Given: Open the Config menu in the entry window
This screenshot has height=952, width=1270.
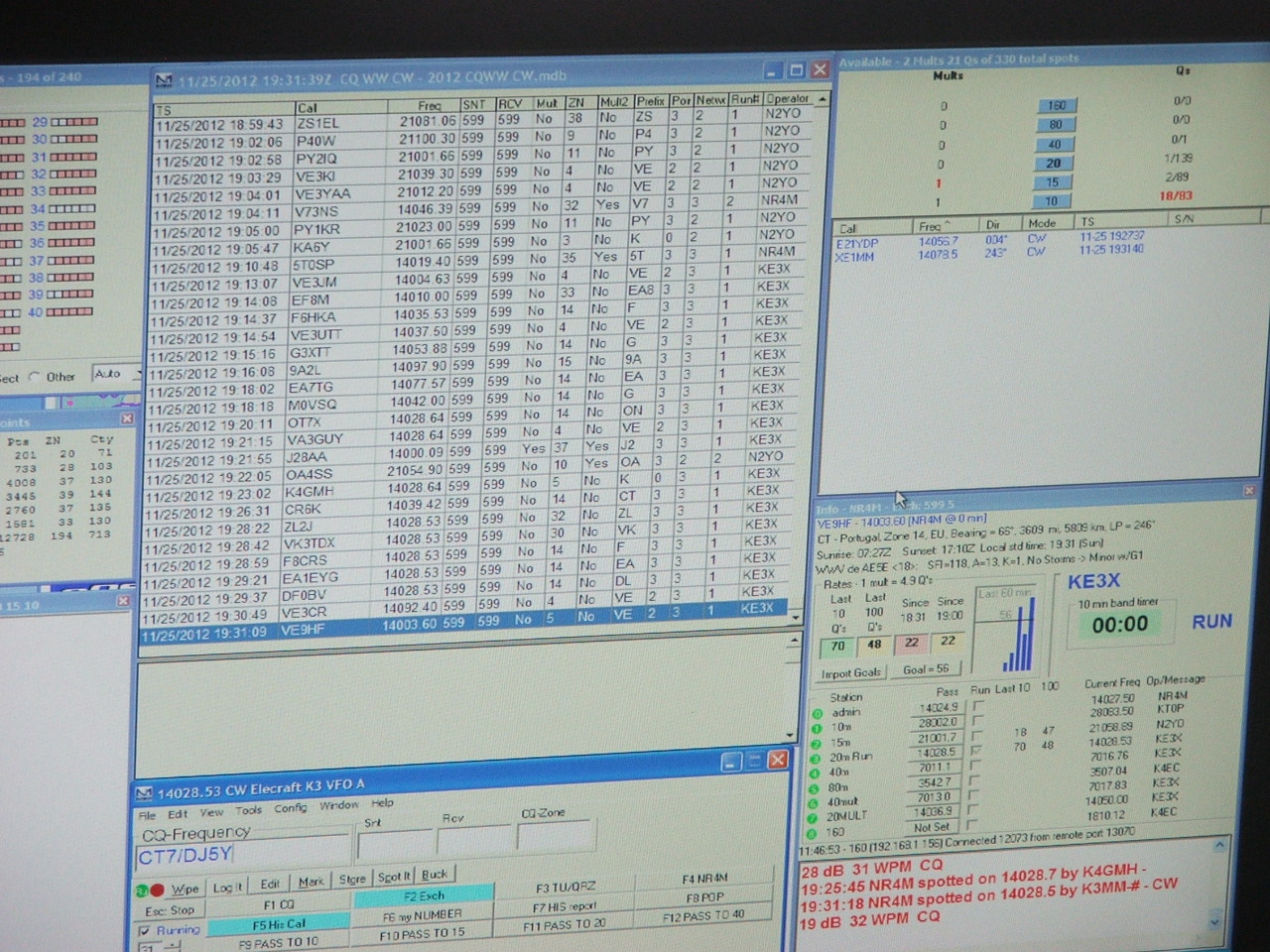Looking at the screenshot, I should (x=291, y=807).
